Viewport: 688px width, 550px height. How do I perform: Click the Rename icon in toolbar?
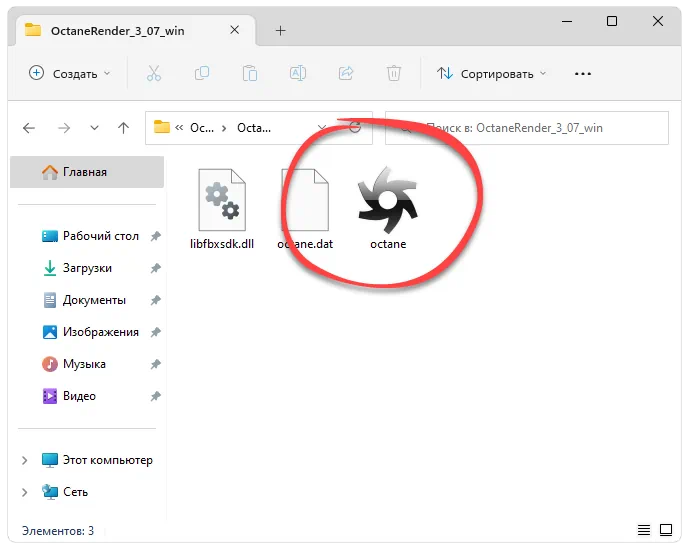point(297,73)
